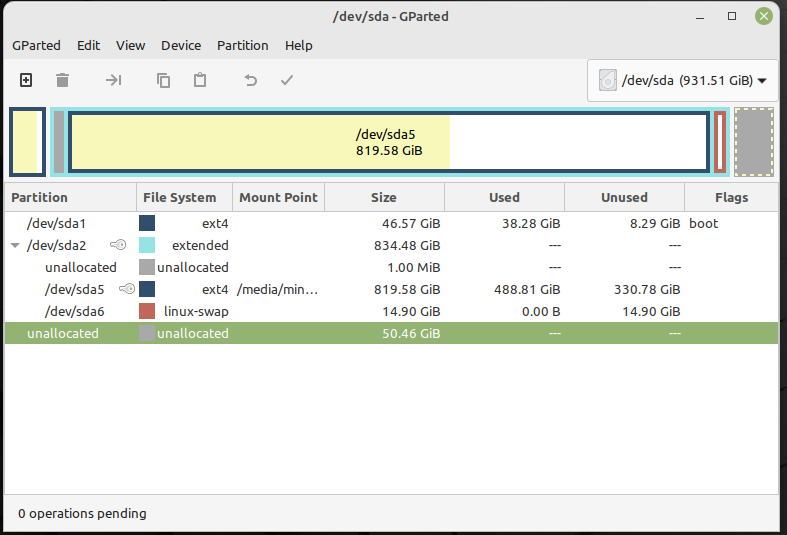
Task: Select the 1.00 MiB unallocated row
Action: (x=391, y=268)
